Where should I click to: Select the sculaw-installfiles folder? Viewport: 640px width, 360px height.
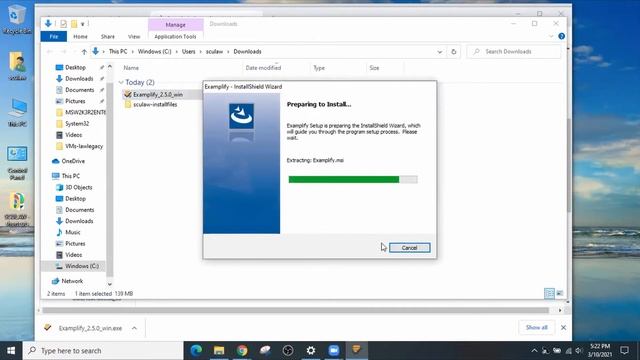[x=155, y=104]
